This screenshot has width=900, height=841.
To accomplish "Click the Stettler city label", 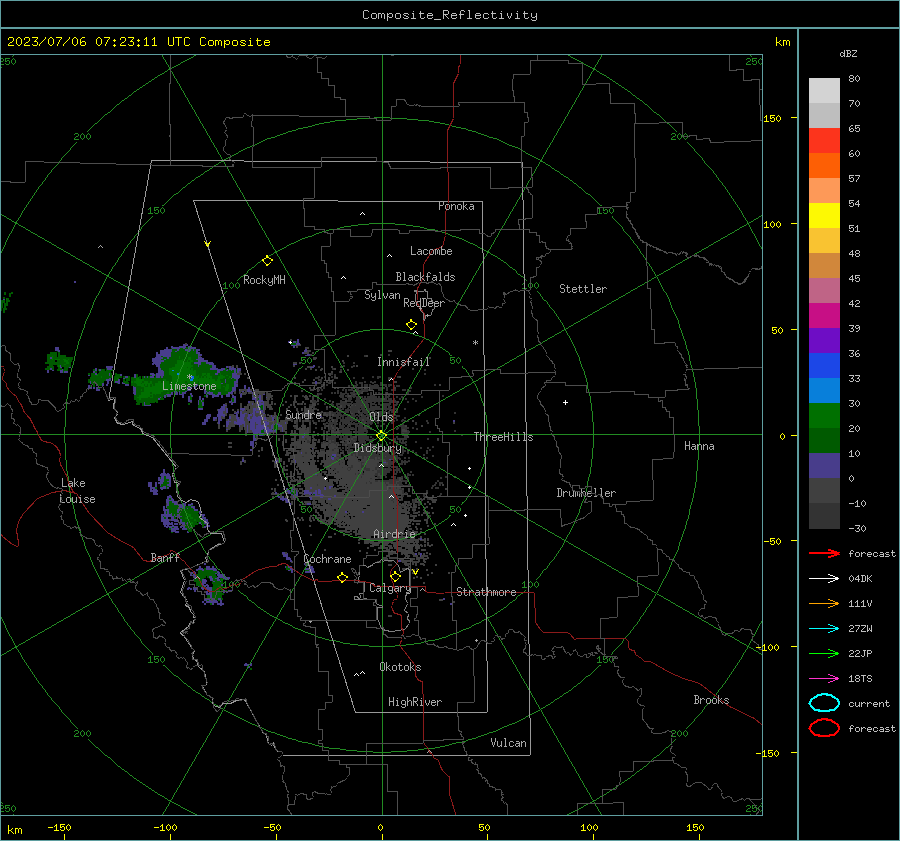I will point(583,289).
